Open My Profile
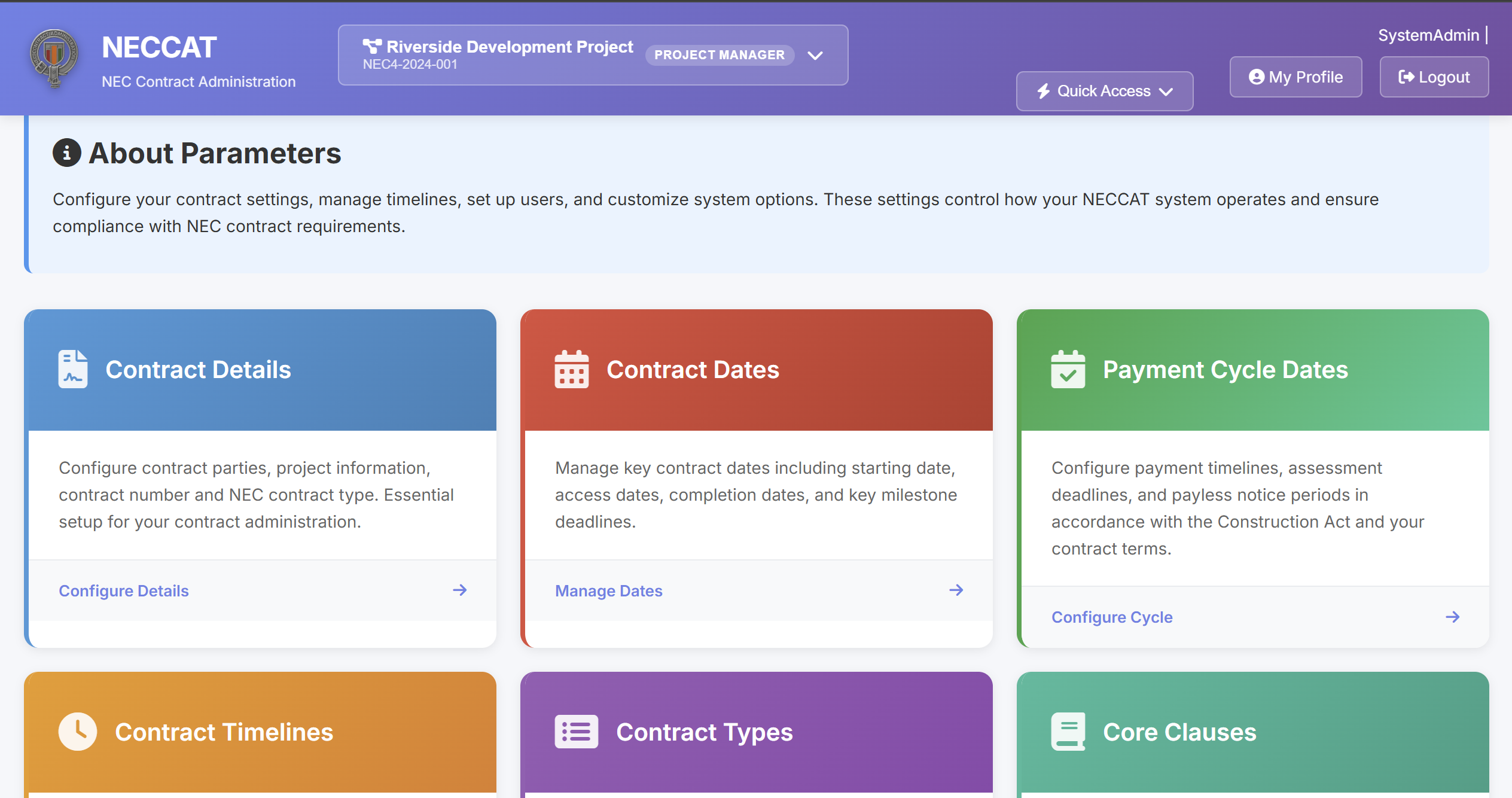1512x798 pixels. click(x=1295, y=77)
